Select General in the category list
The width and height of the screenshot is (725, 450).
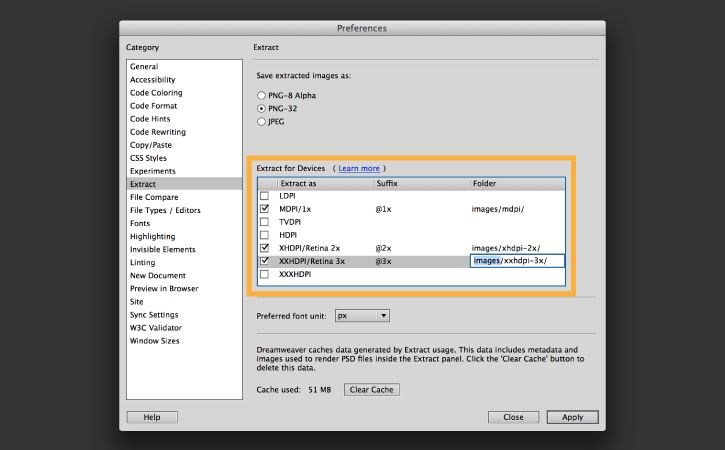point(184,67)
